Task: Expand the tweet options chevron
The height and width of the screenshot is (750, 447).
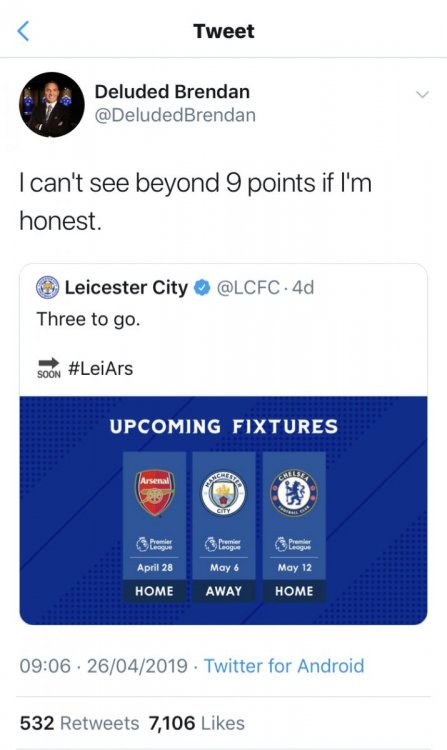Action: [x=423, y=94]
